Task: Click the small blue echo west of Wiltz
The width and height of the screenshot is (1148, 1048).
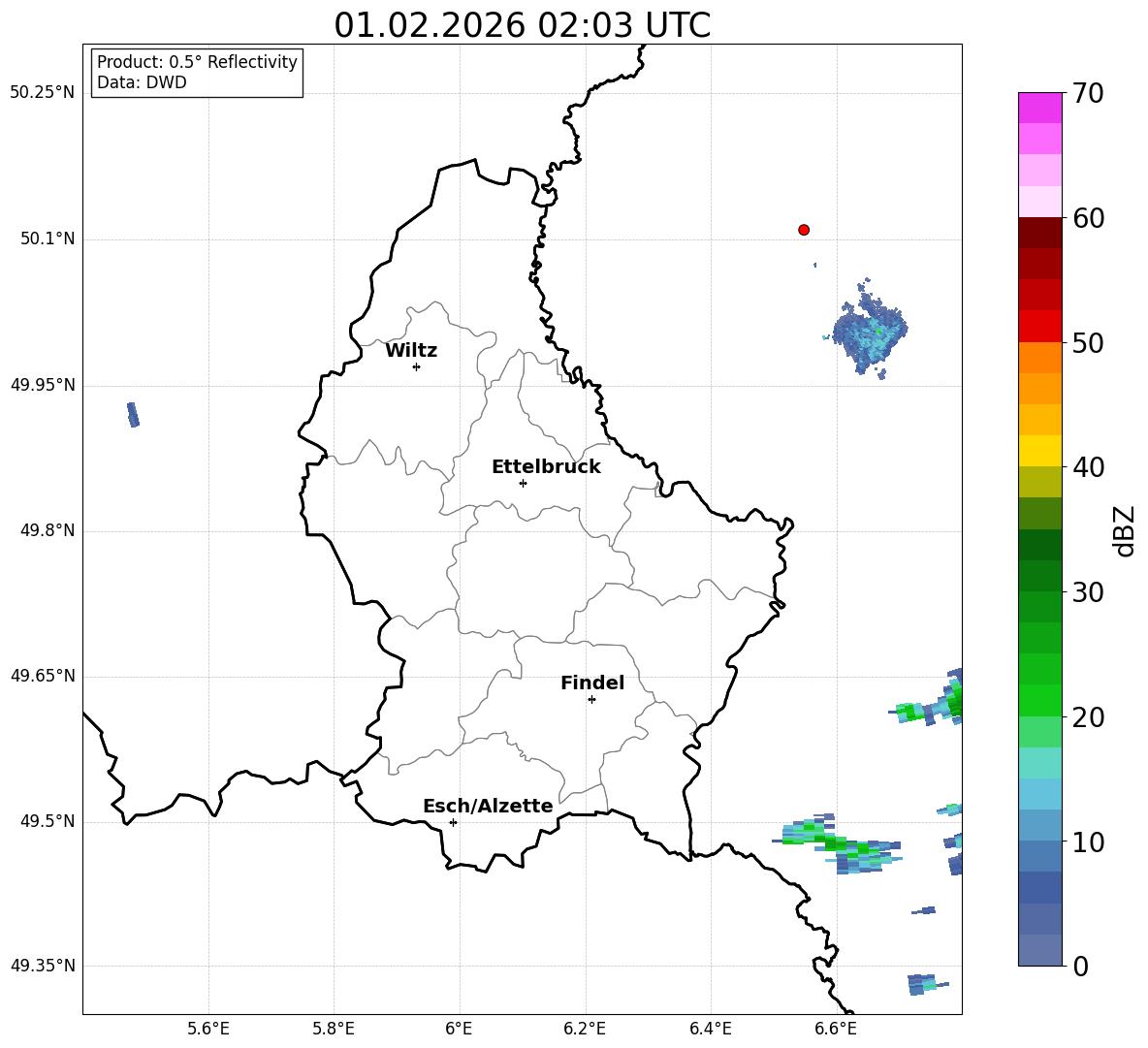Action: [x=133, y=414]
